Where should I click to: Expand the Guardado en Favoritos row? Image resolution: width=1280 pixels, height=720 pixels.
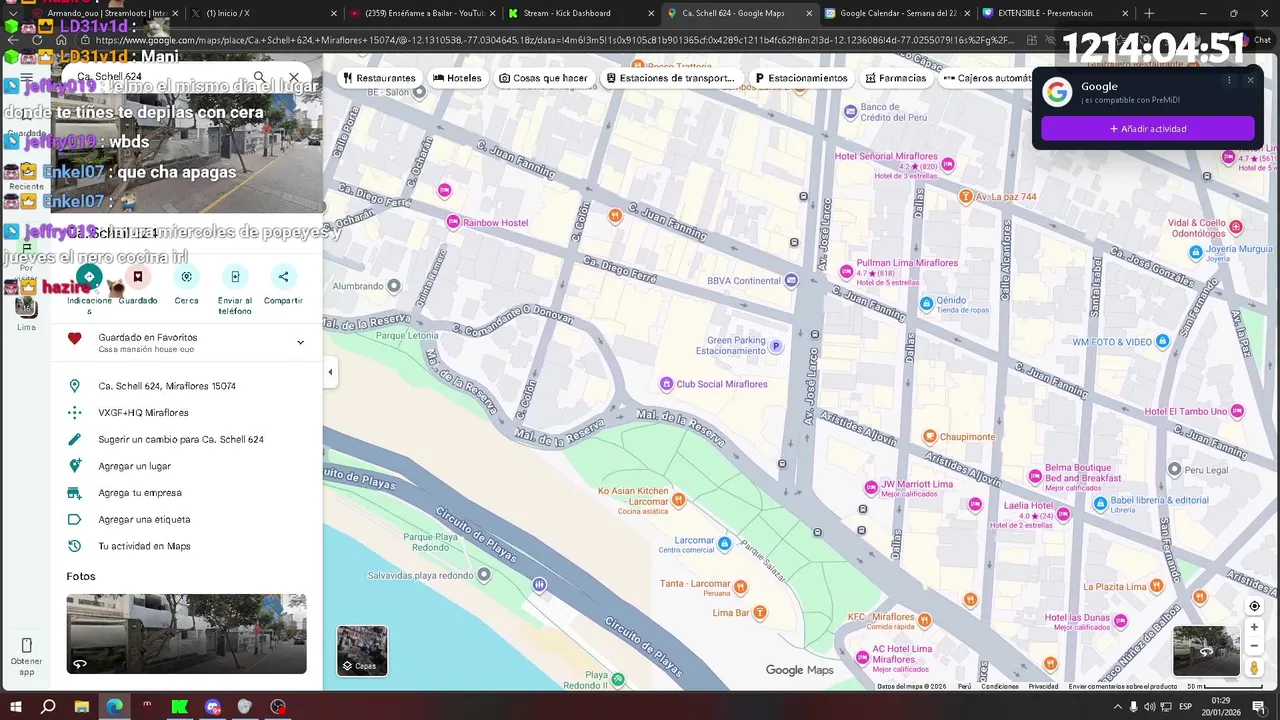187,342
